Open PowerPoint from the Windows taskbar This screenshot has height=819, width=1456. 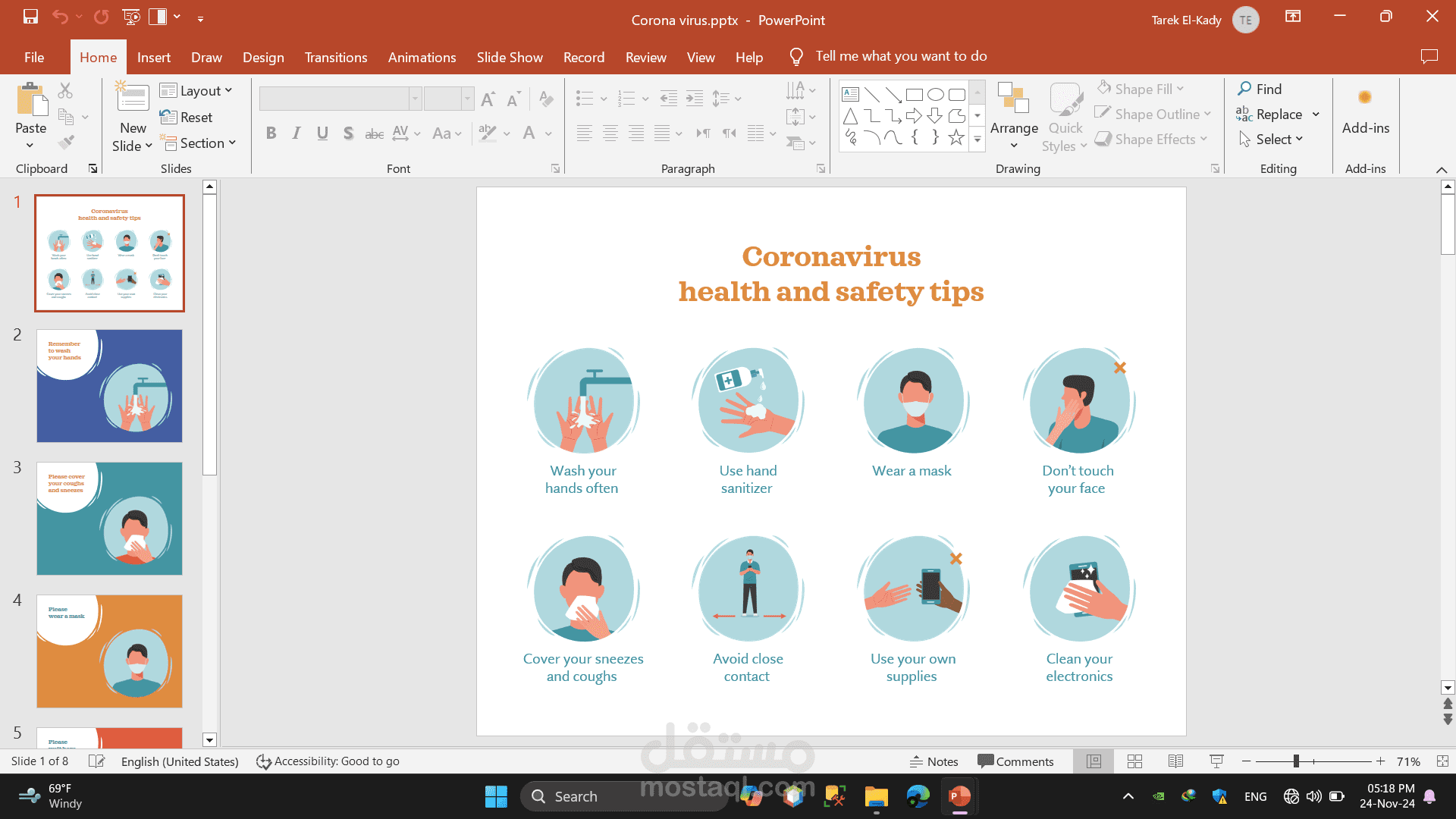point(959,796)
